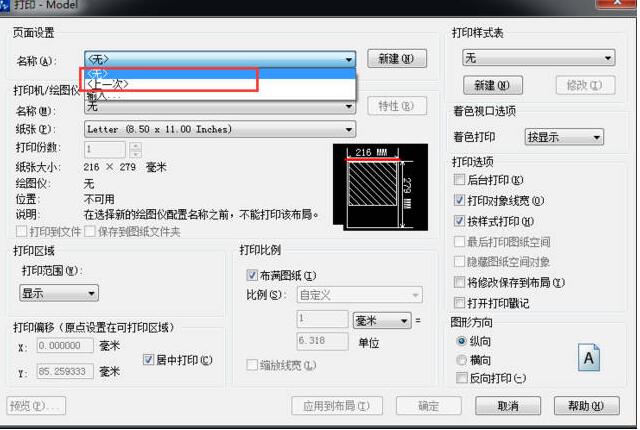Click the 帮助(H) button
This screenshot has height=430, width=640.
[587, 406]
